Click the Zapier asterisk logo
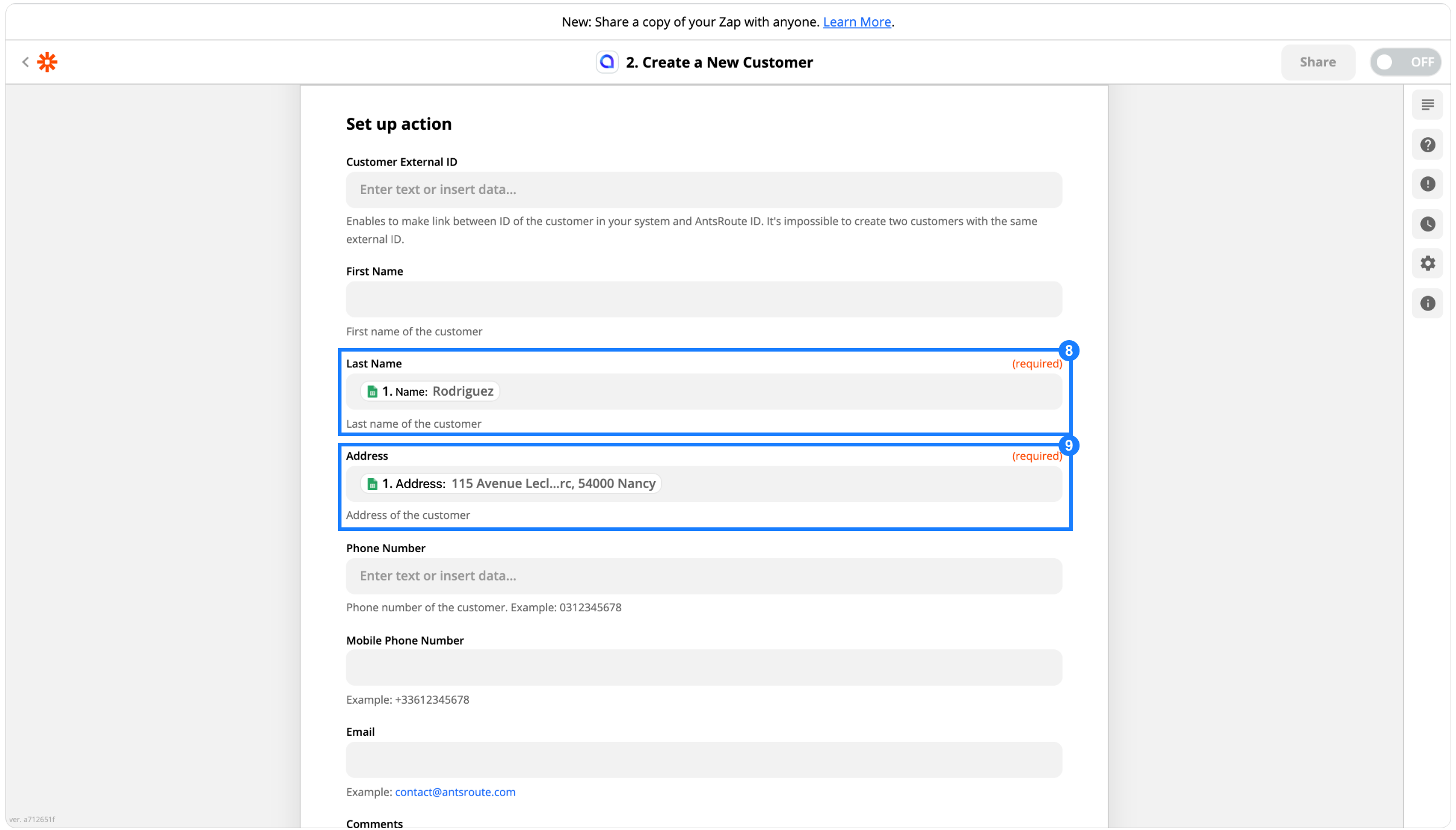This screenshot has height=830, width=1456. (x=47, y=62)
